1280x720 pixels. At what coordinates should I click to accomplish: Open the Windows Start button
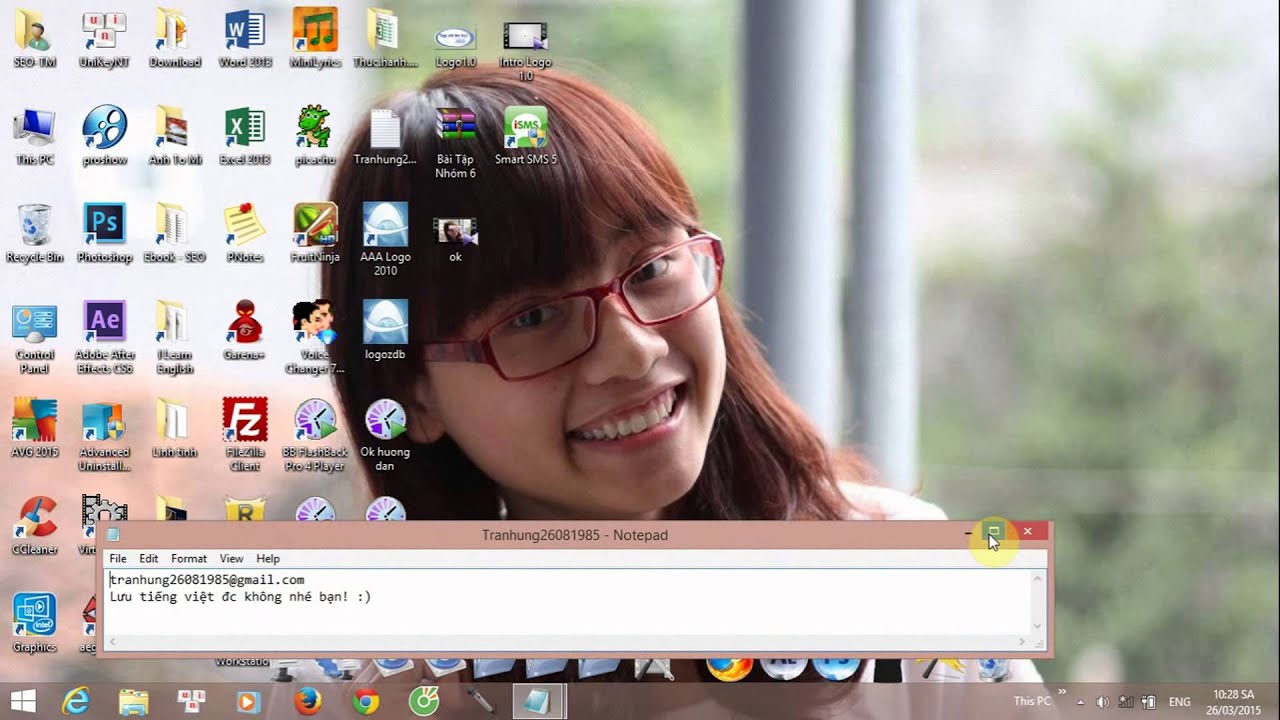click(24, 701)
